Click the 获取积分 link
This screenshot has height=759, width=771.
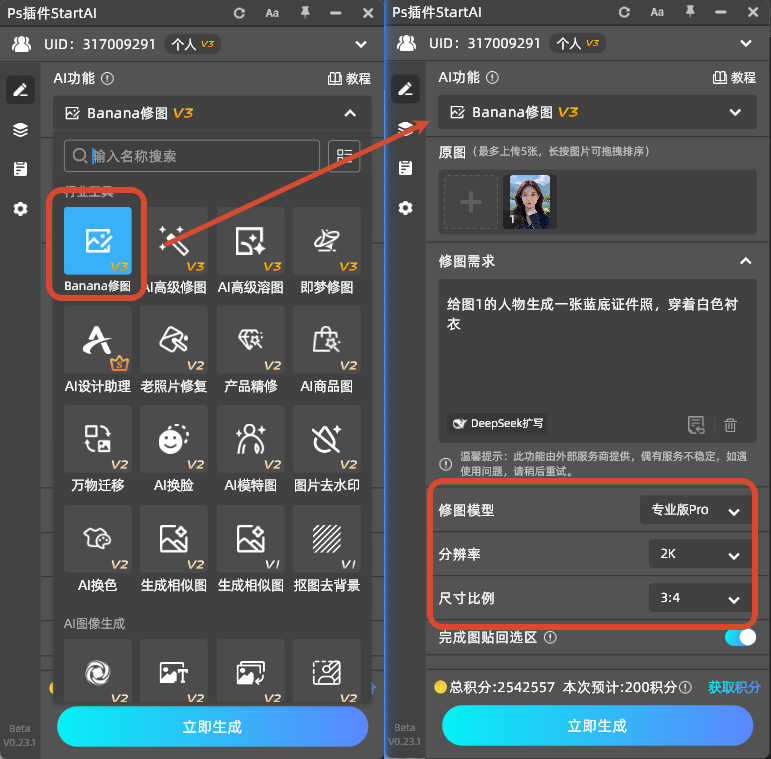pyautogui.click(x=734, y=687)
